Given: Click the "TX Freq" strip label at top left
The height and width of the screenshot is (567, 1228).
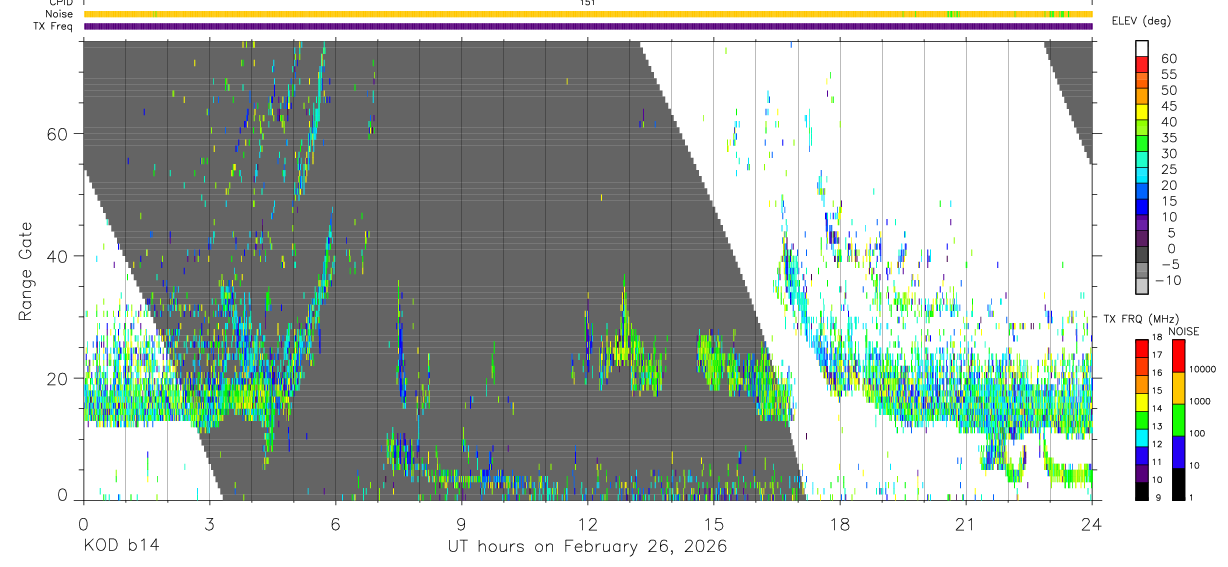Looking at the screenshot, I should 54,26.
